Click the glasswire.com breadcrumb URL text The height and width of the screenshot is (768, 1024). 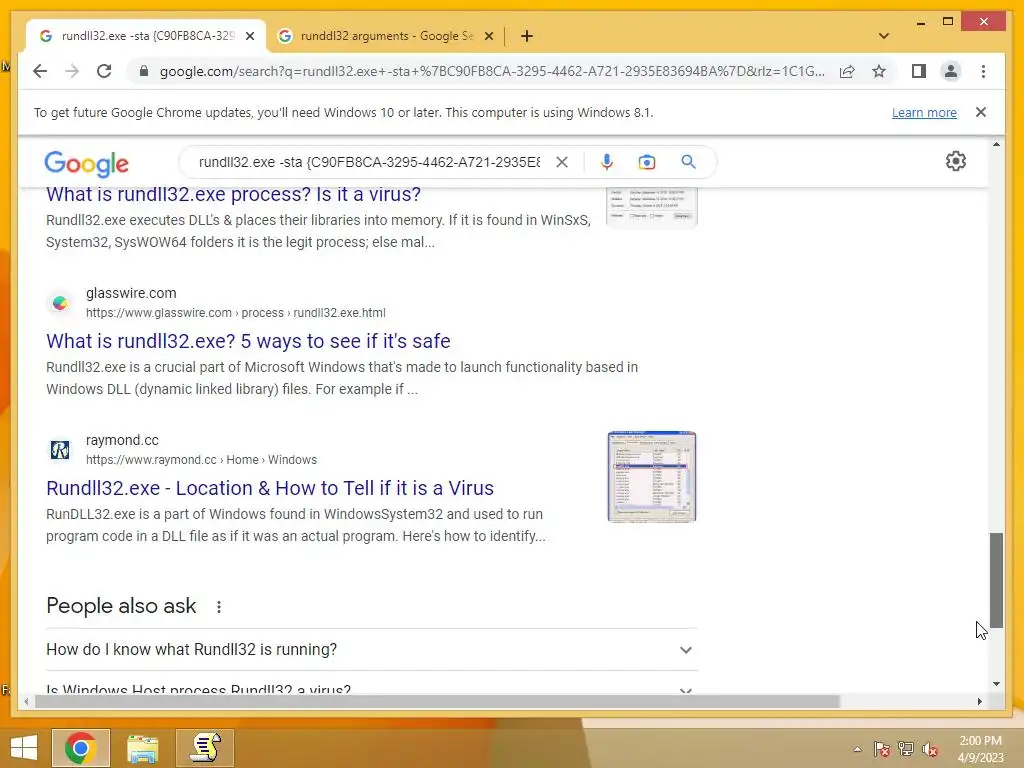pyautogui.click(x=236, y=313)
